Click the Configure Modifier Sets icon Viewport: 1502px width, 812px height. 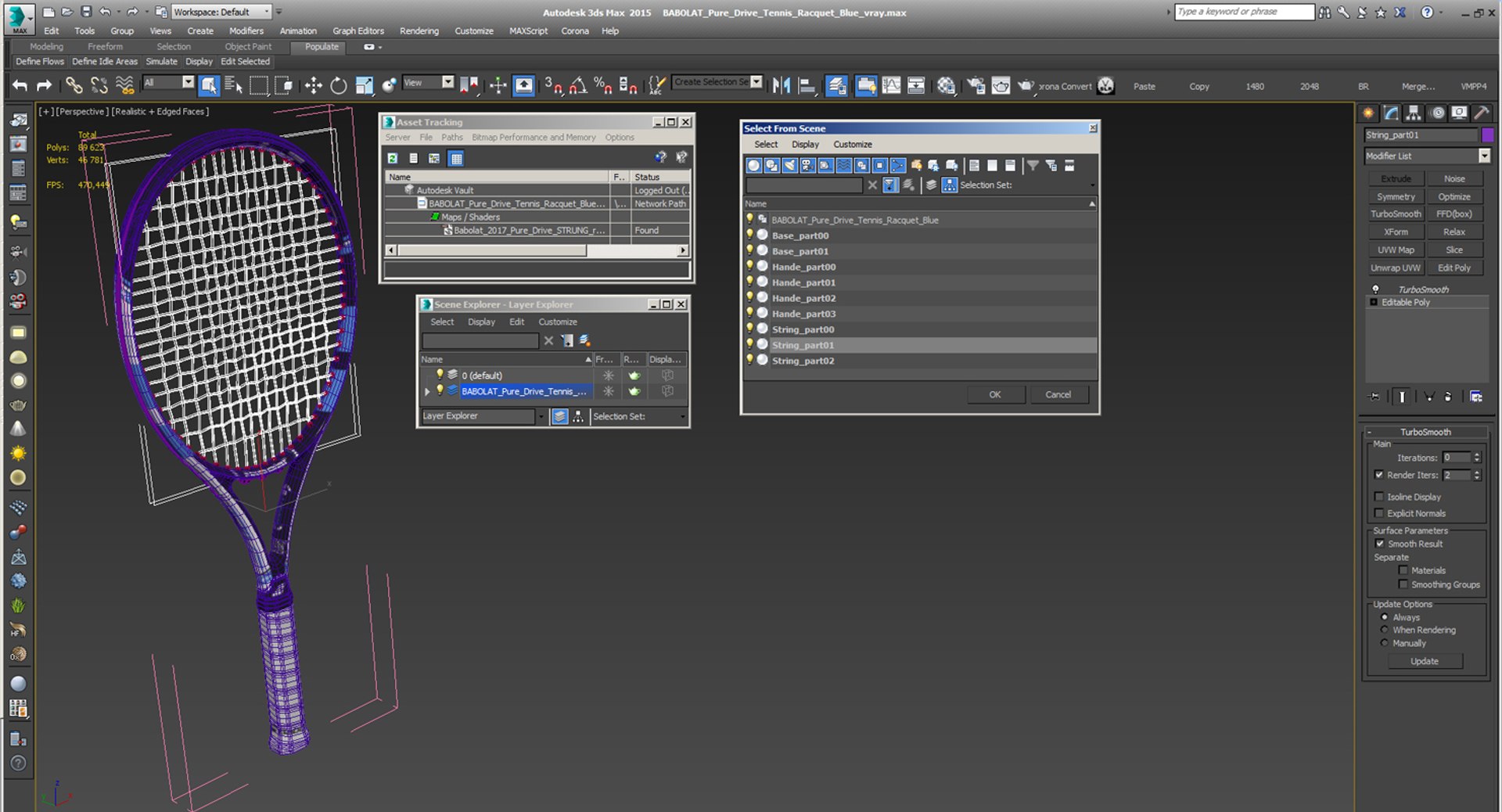click(x=1476, y=397)
